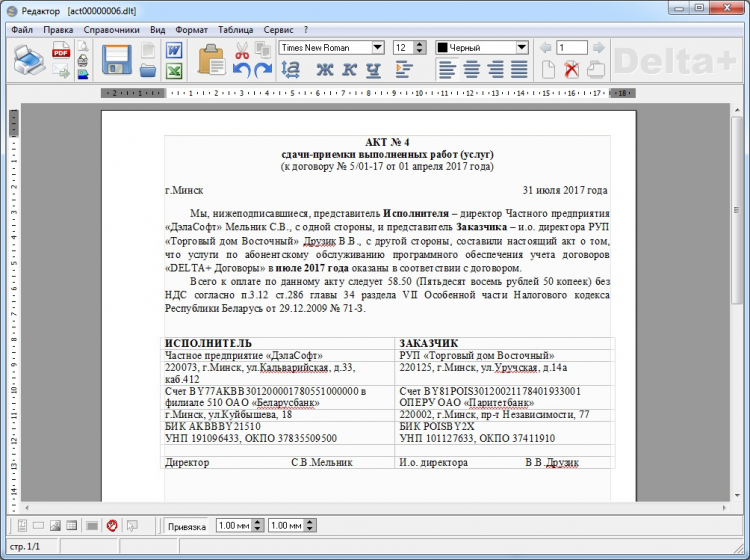Open the Правка menu
This screenshot has width=750, height=560.
pos(58,30)
